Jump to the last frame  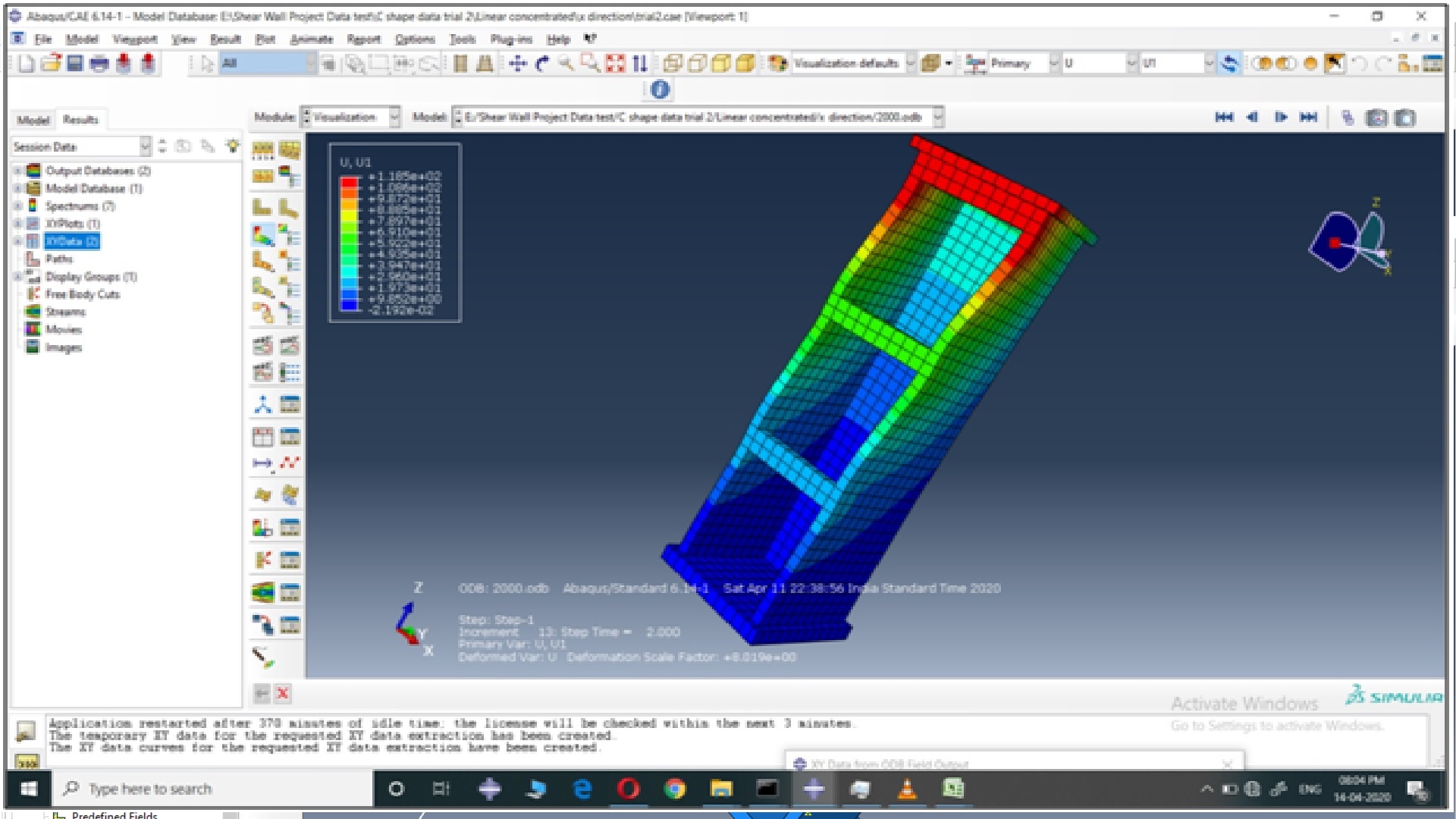(x=1308, y=118)
